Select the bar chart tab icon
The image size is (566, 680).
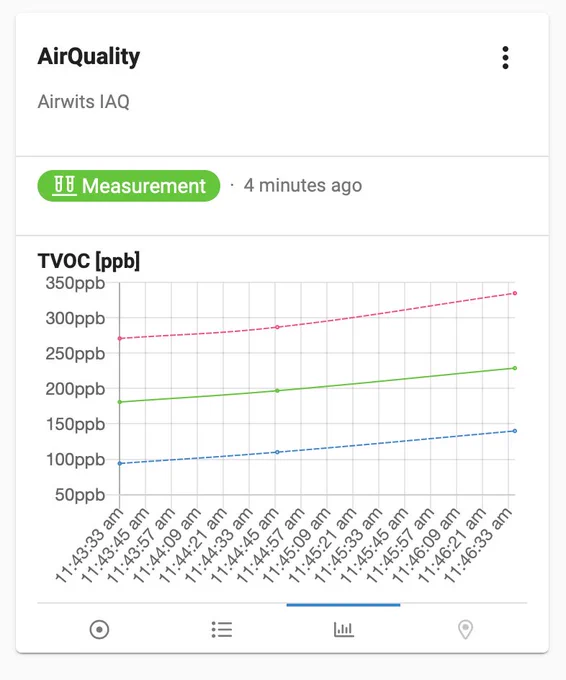pyautogui.click(x=344, y=629)
